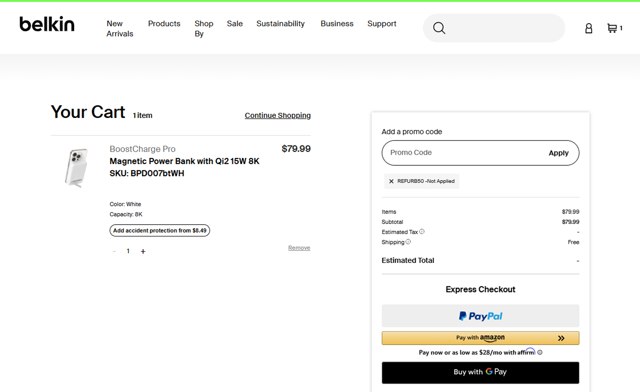Decrease quantity with the minus button

point(114,252)
